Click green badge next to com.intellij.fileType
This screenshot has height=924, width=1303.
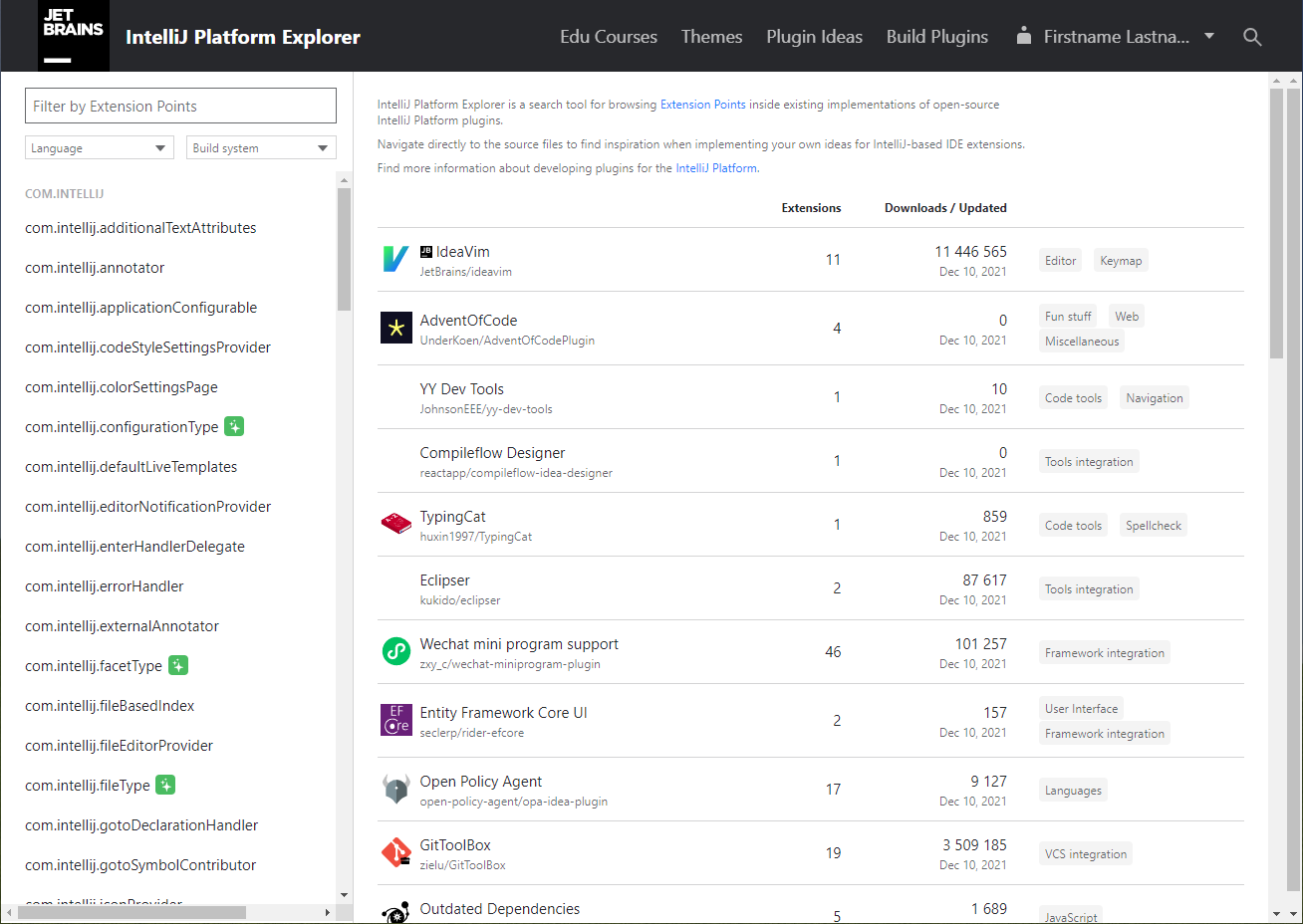166,785
